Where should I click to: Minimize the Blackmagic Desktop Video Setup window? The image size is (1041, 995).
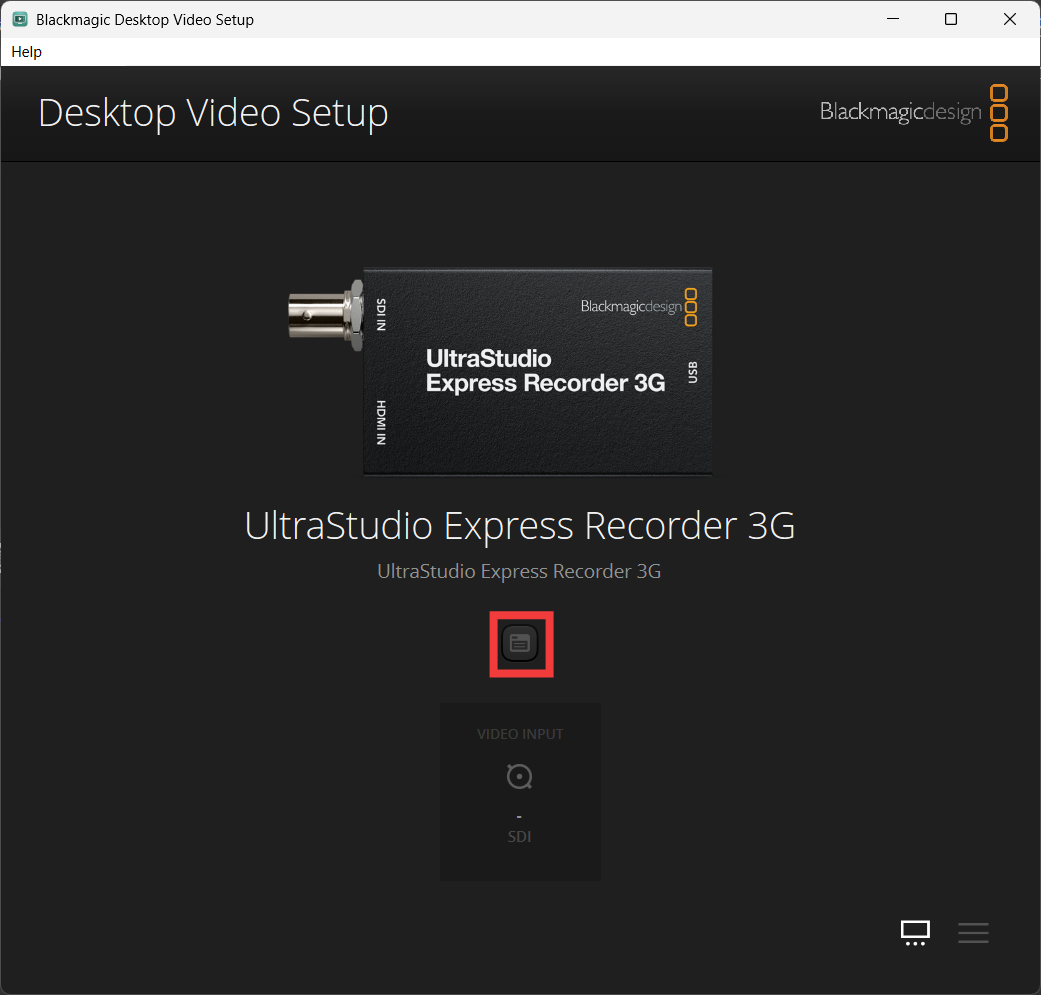pyautogui.click(x=893, y=19)
